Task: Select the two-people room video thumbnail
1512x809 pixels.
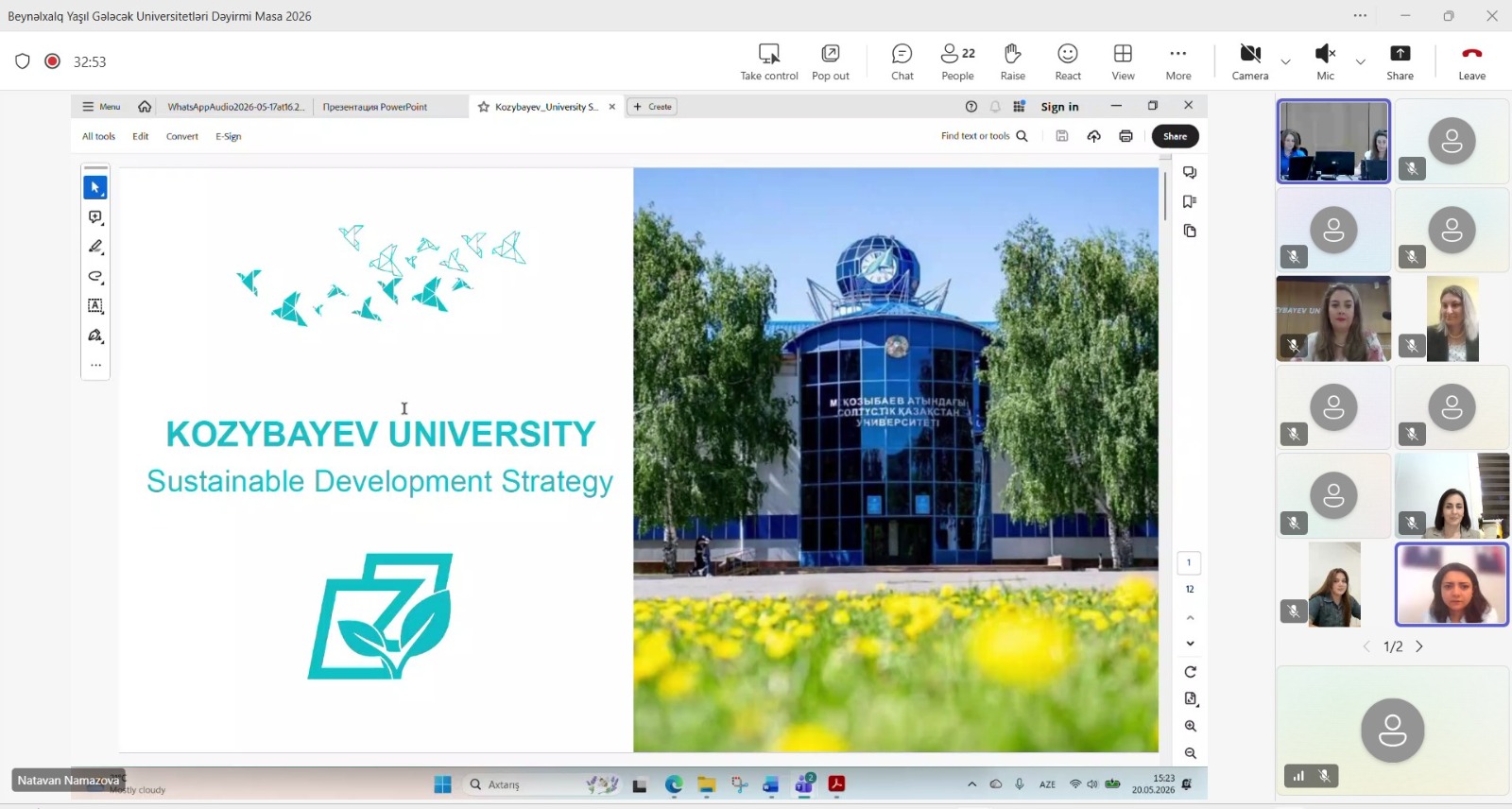Action: (x=1333, y=141)
